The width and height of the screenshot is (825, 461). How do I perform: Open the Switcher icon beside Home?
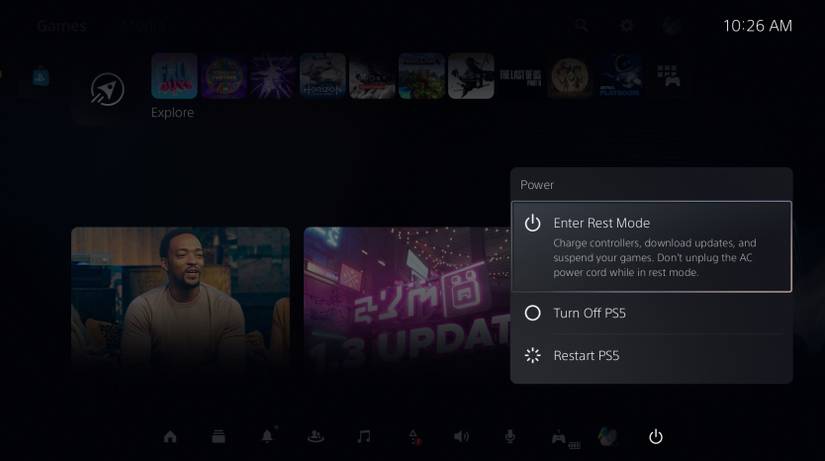(x=218, y=437)
